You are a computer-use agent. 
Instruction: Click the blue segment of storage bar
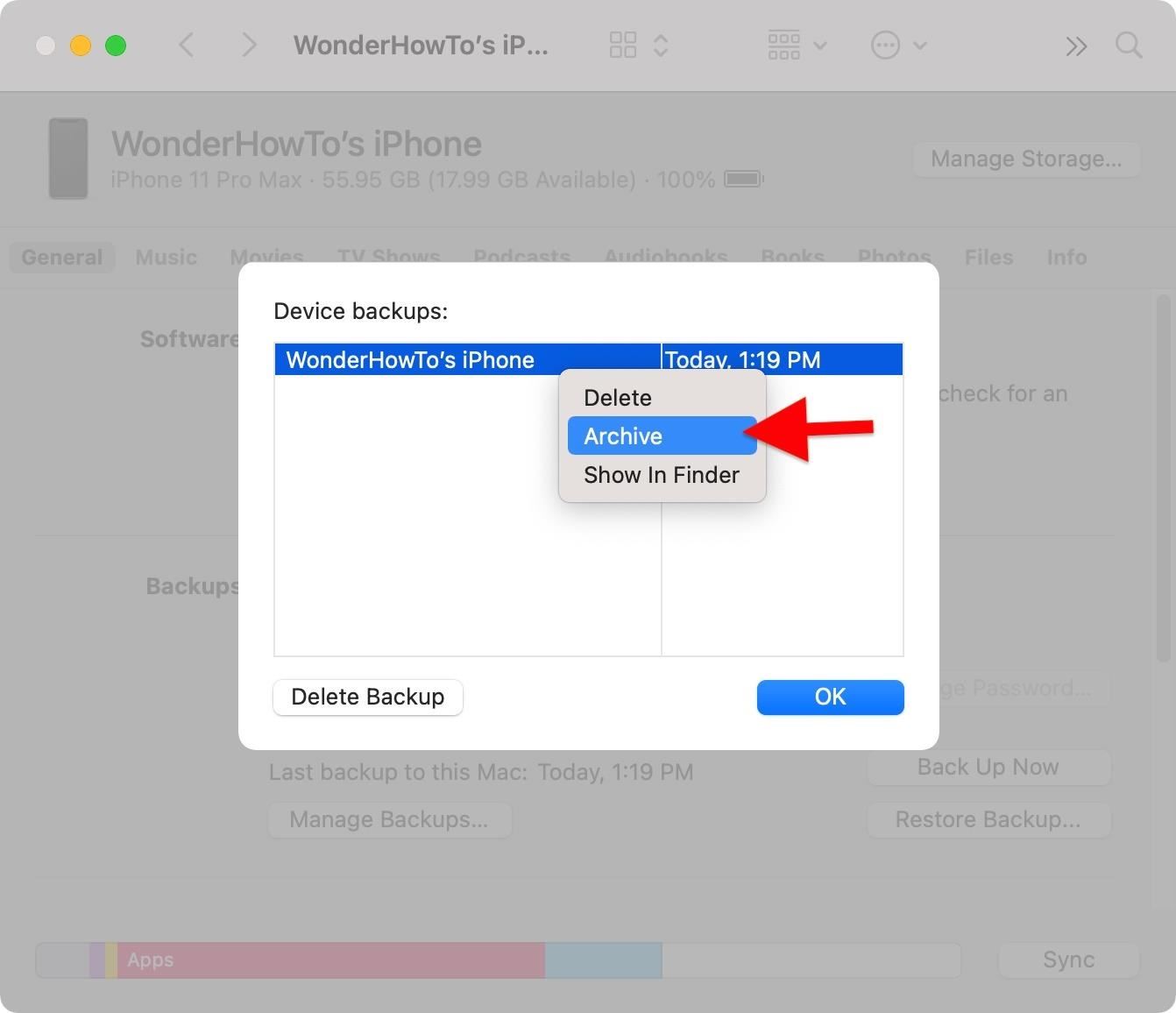tap(603, 960)
